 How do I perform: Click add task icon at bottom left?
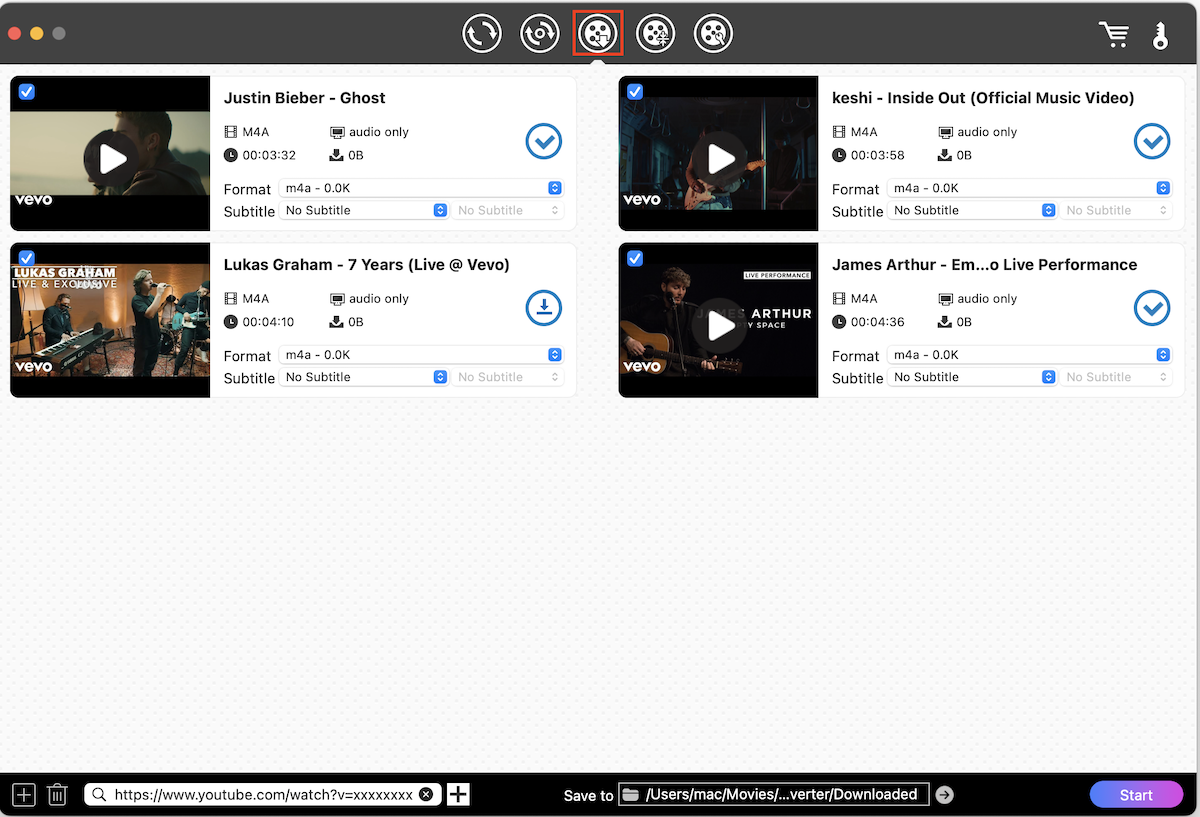tap(24, 795)
